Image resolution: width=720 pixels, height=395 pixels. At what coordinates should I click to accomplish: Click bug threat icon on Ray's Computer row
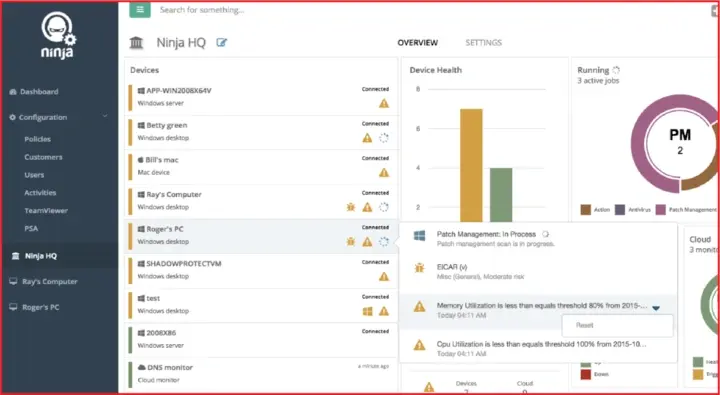click(351, 207)
